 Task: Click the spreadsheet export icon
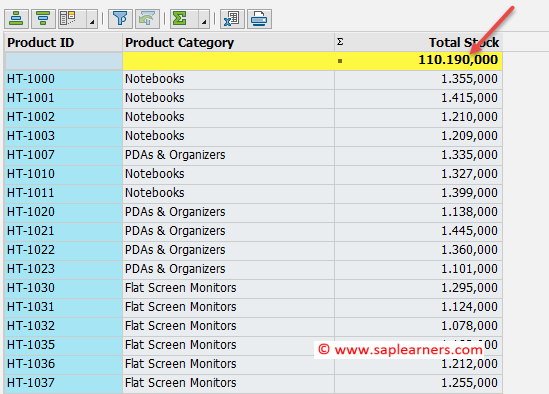tap(232, 19)
